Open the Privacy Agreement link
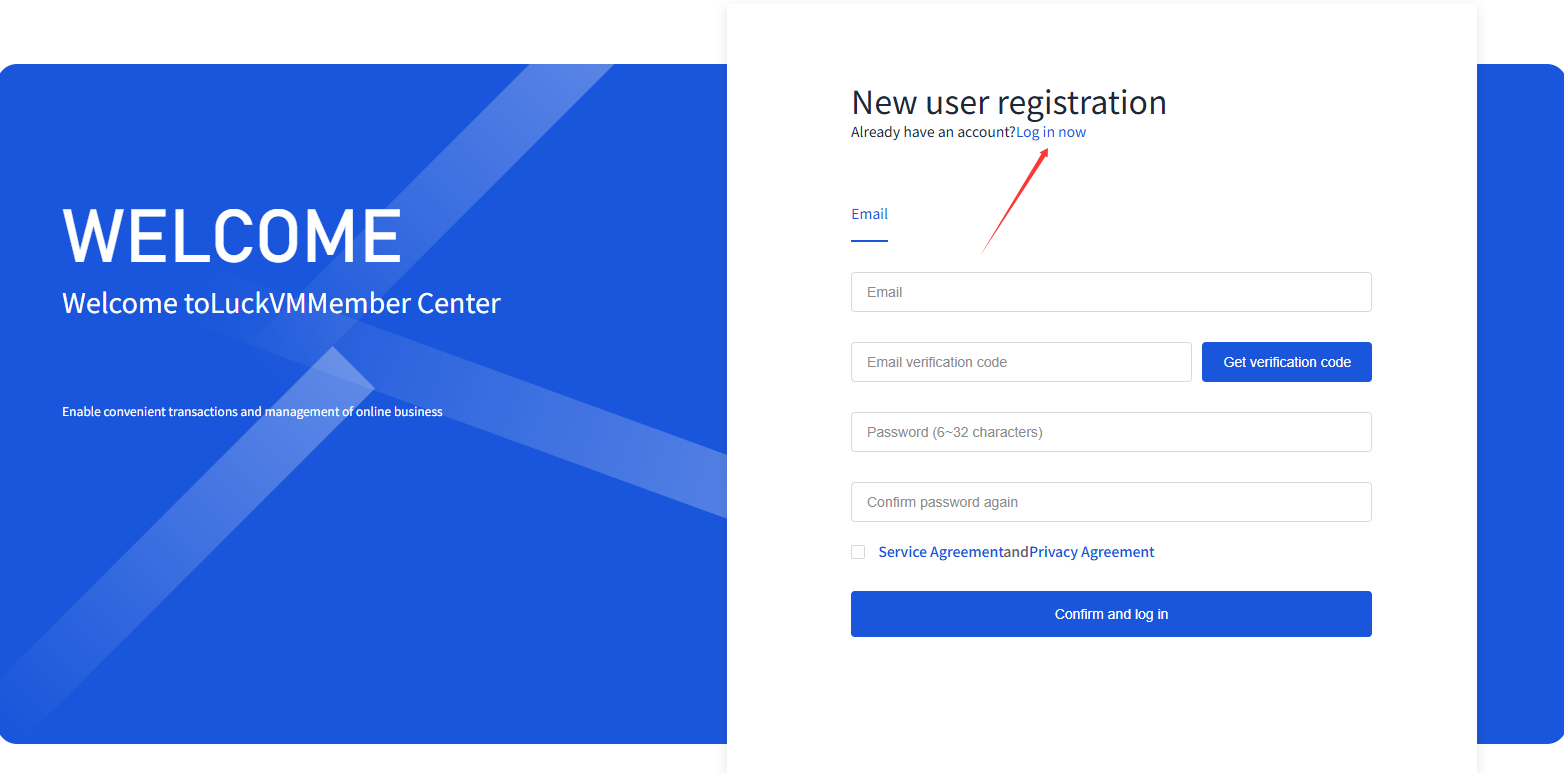The height and width of the screenshot is (773, 1564). coord(1092,552)
